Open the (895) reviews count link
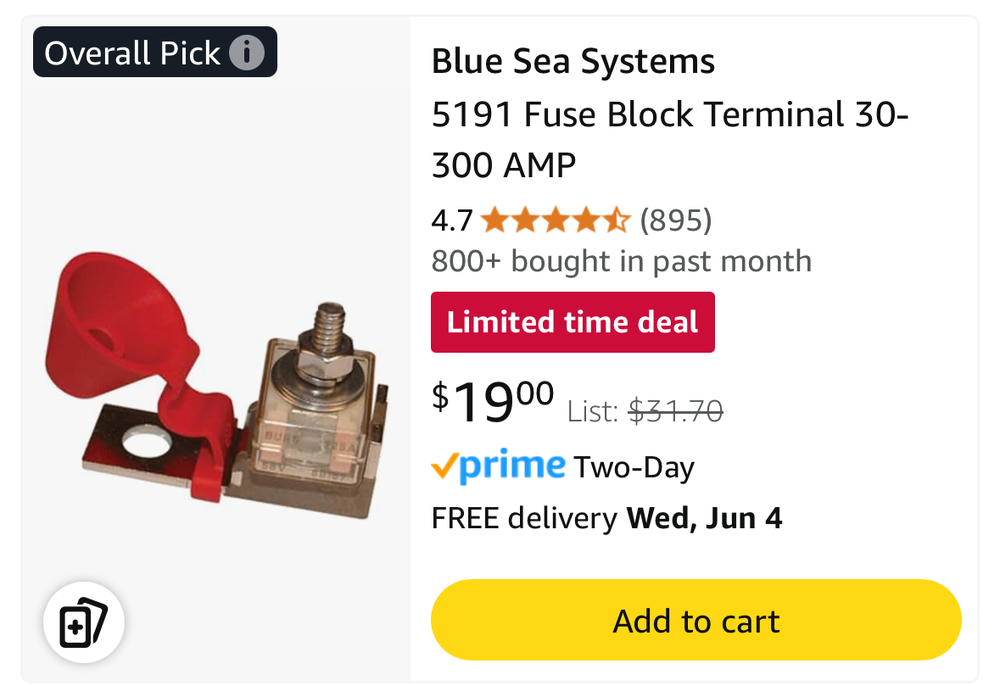The height and width of the screenshot is (686, 1000). 676,219
